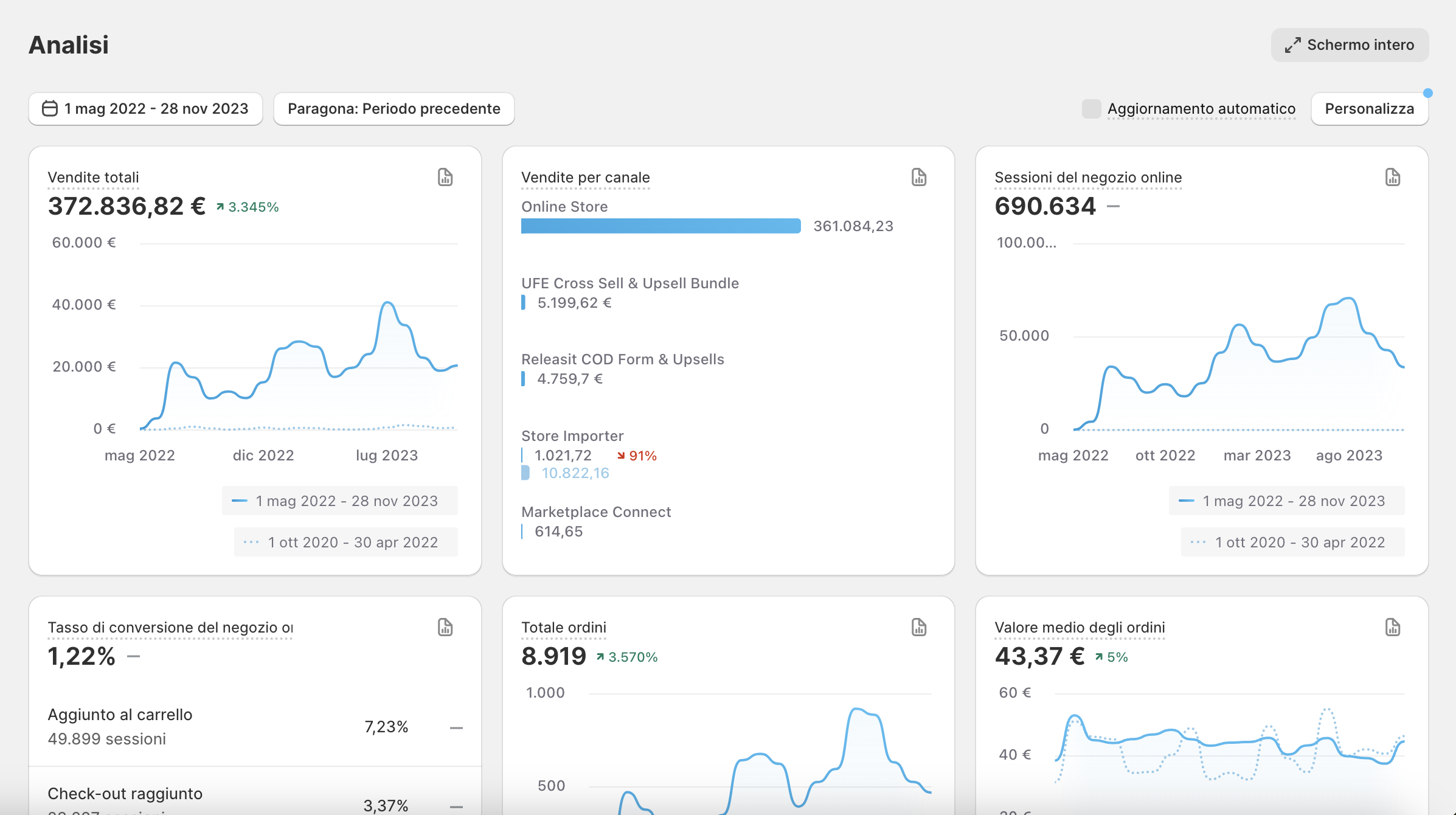Image resolution: width=1456 pixels, height=815 pixels.
Task: Open the date range picker 1 mag 2022
Action: (146, 109)
